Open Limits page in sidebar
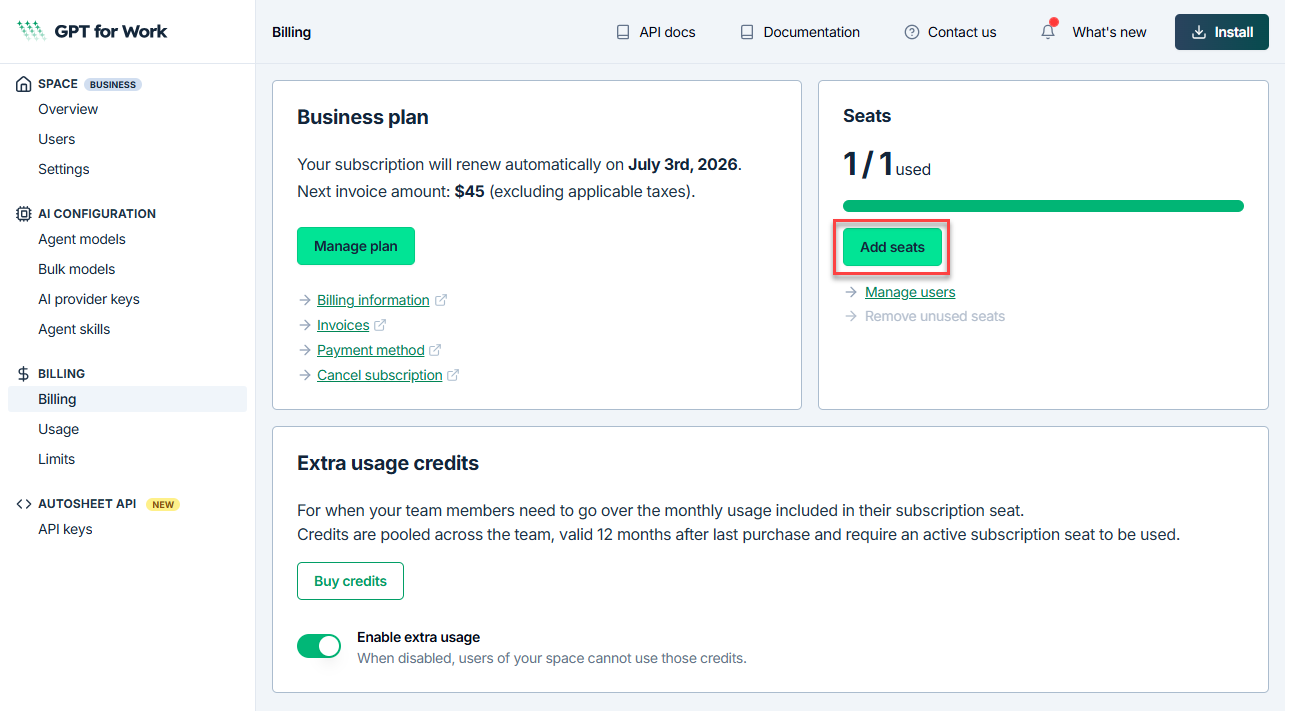 tap(57, 459)
